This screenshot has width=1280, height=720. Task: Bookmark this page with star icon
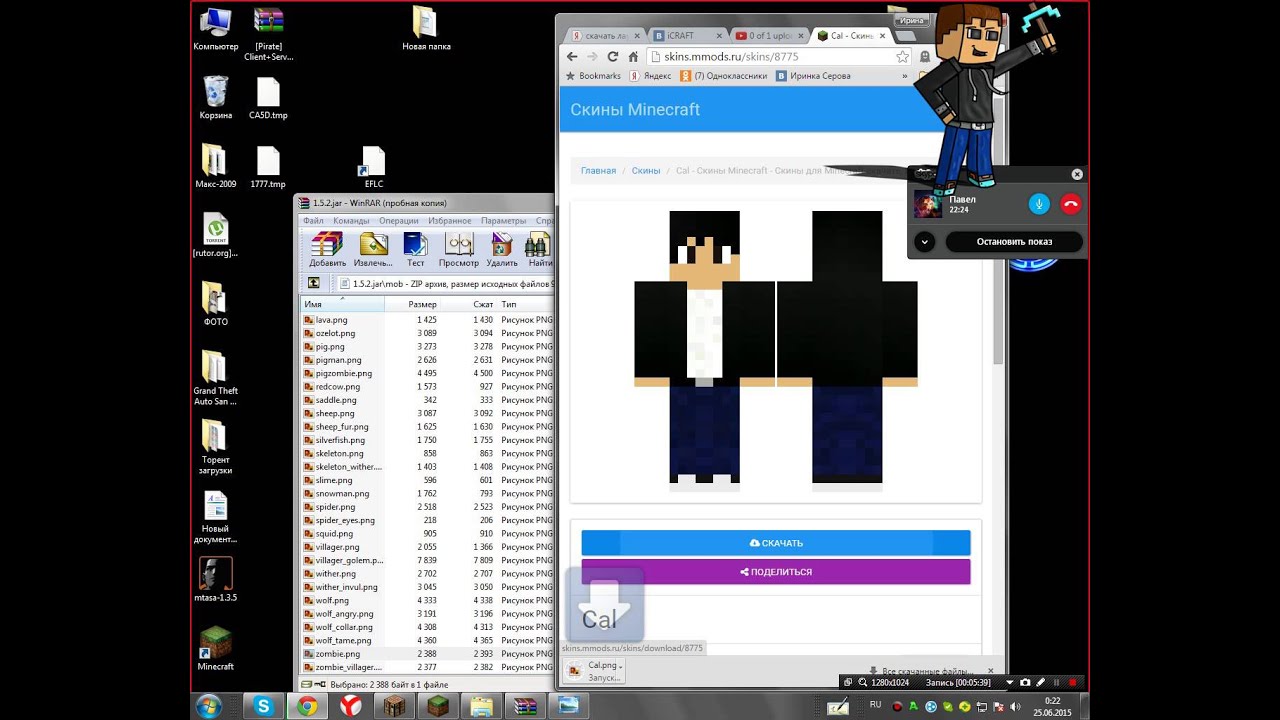coord(902,57)
